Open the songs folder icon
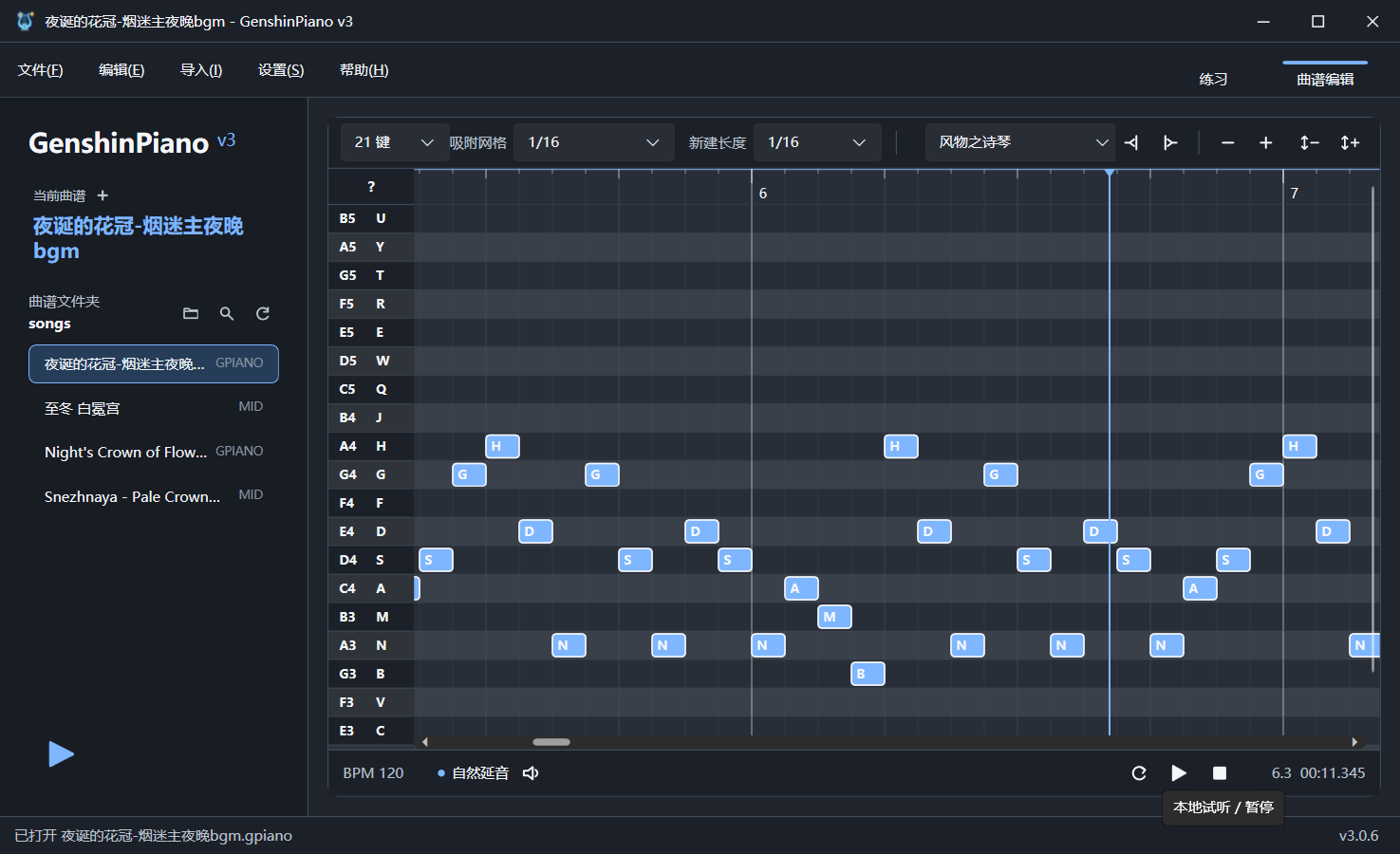 pos(191,313)
